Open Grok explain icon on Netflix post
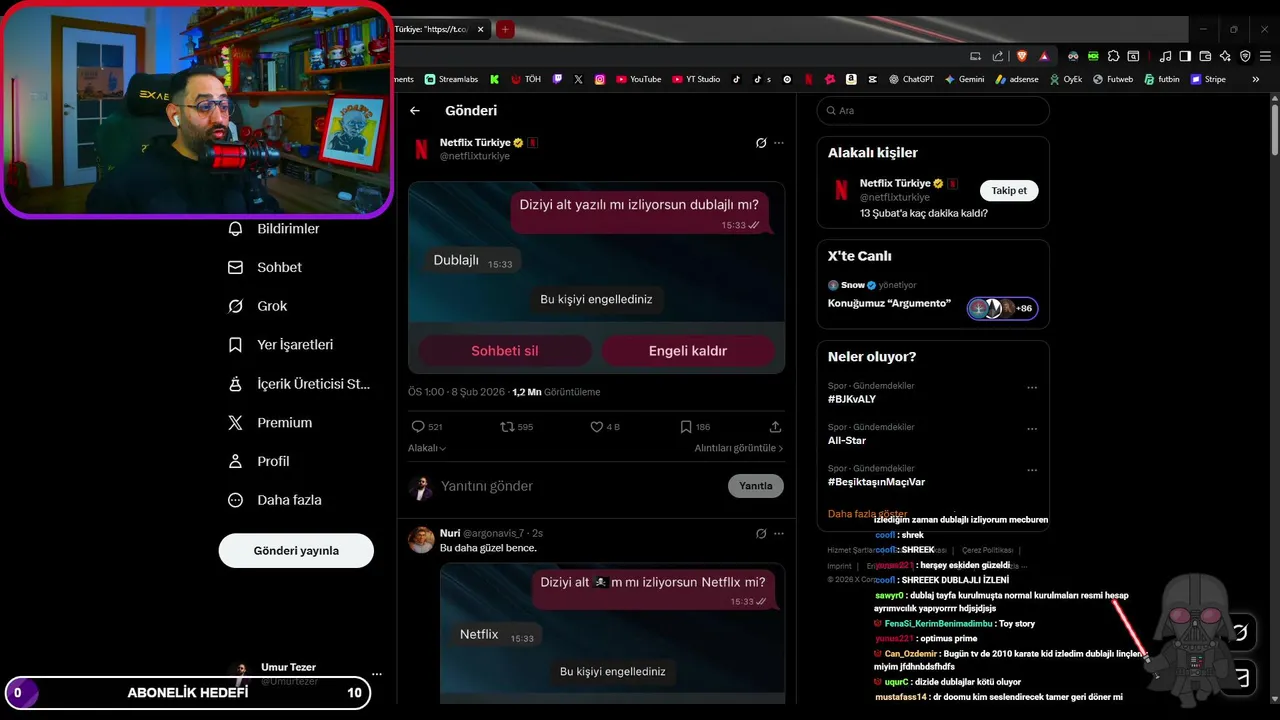Viewport: 1280px width, 720px height. 761,143
